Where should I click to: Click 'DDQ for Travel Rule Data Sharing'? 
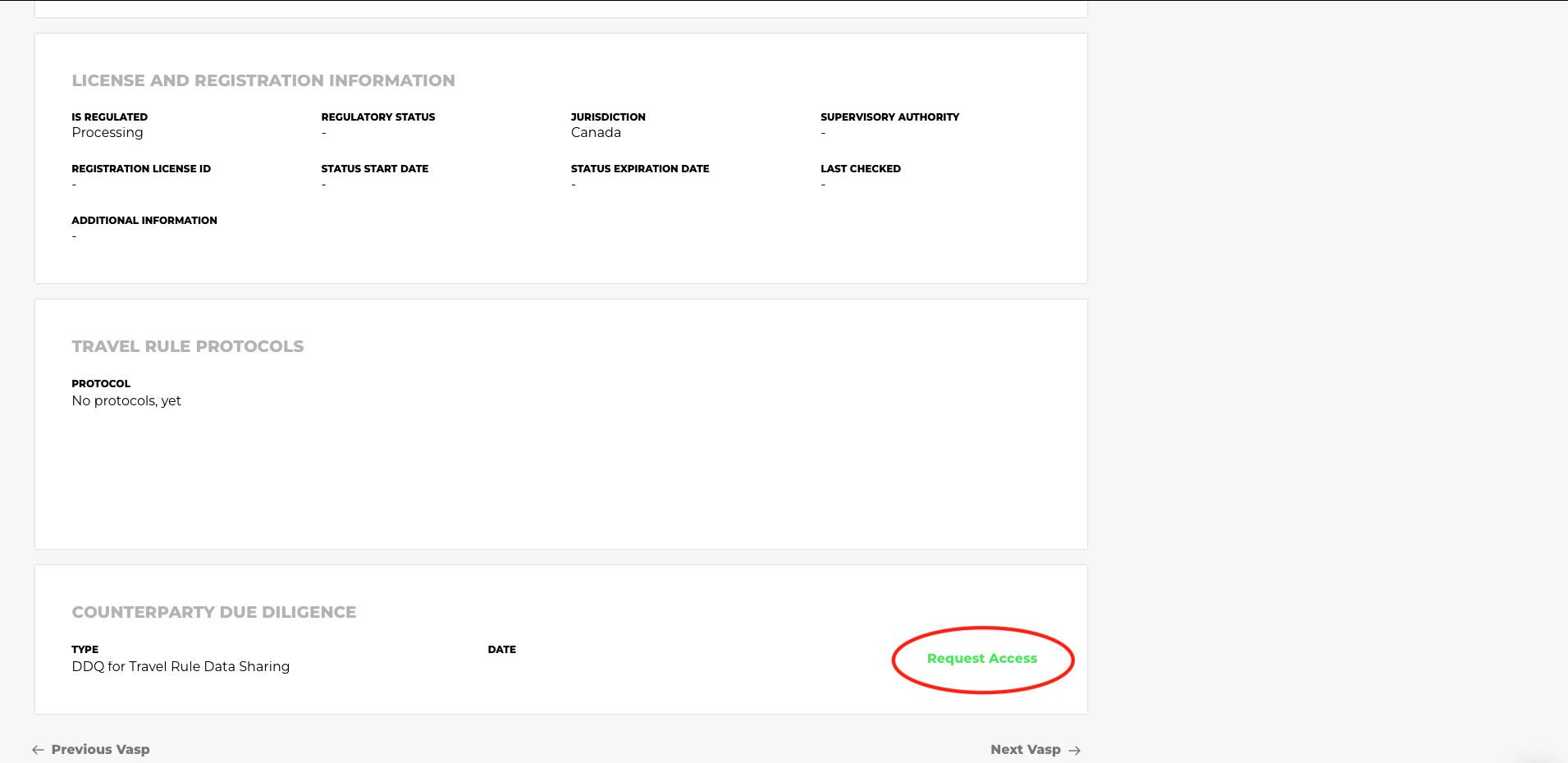pos(181,666)
